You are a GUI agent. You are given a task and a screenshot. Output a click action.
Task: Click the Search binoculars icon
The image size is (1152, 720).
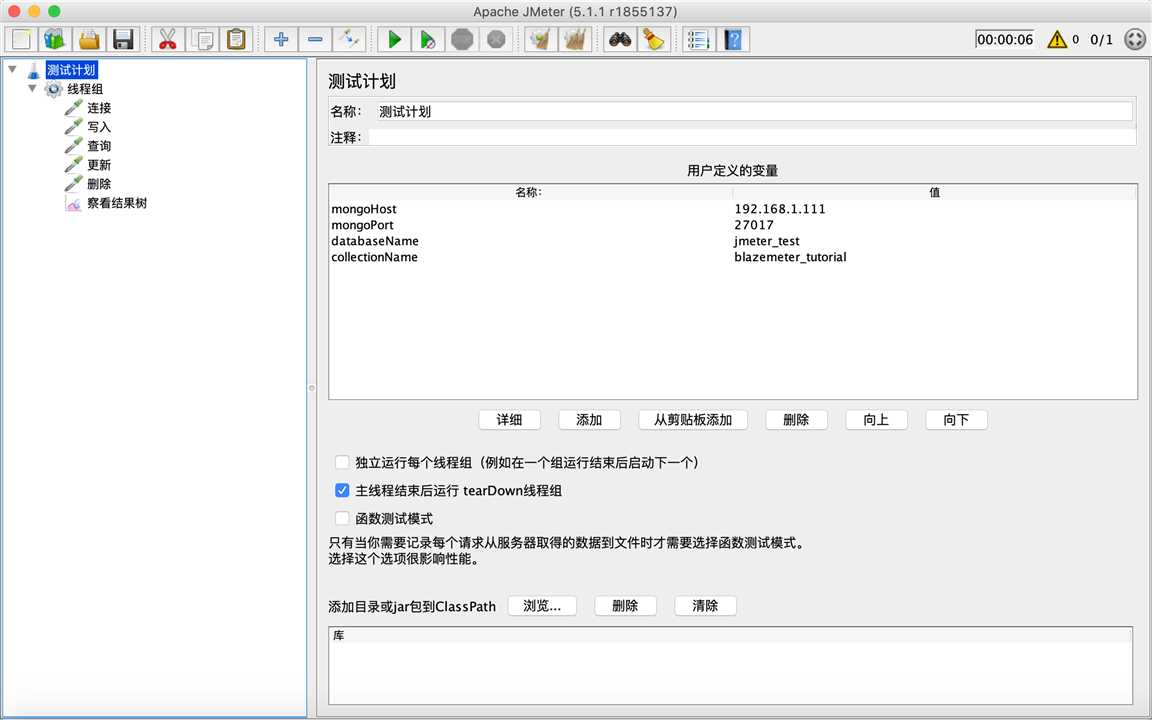(x=619, y=39)
